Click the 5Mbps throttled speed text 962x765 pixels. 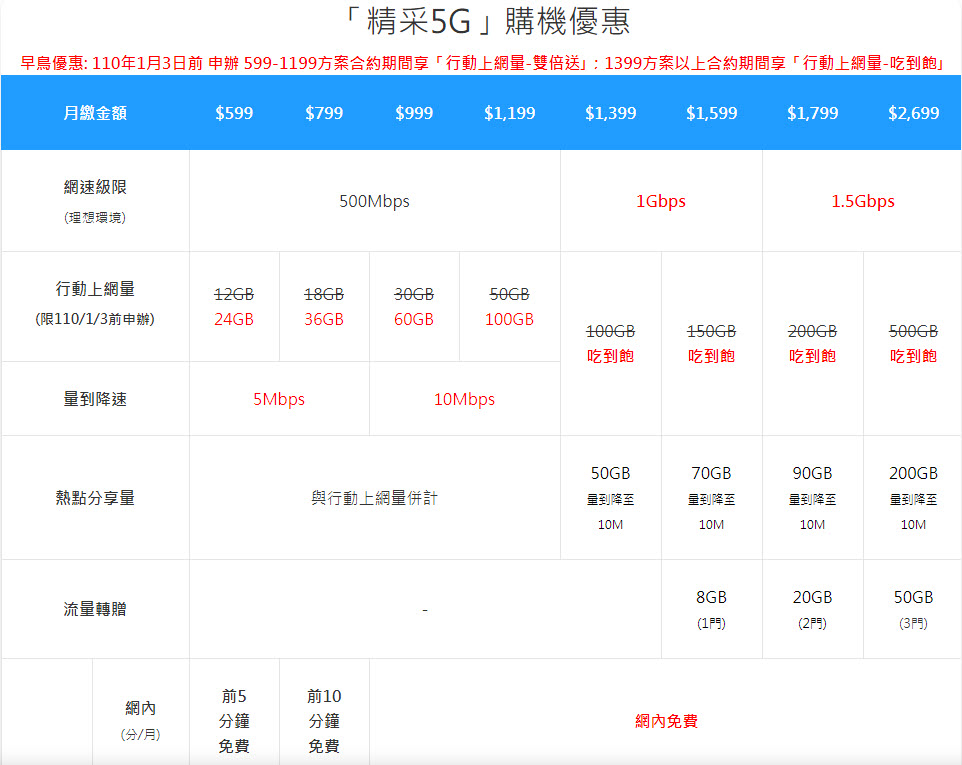click(x=279, y=399)
